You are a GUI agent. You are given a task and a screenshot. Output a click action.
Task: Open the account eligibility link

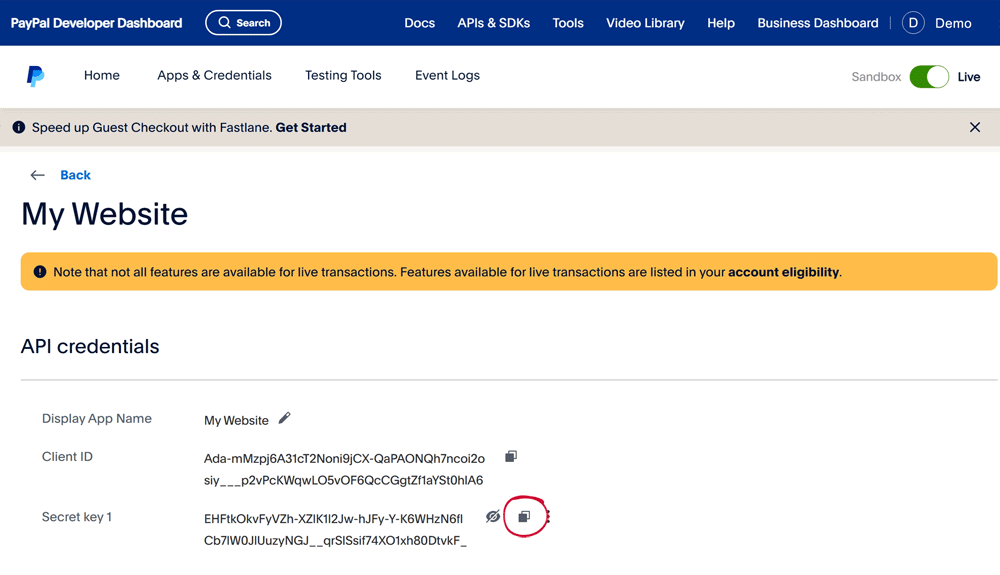click(783, 272)
